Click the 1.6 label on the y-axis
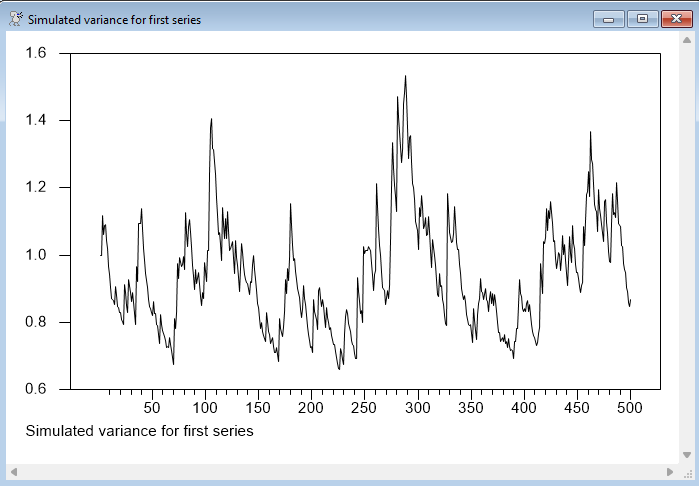 (36, 54)
